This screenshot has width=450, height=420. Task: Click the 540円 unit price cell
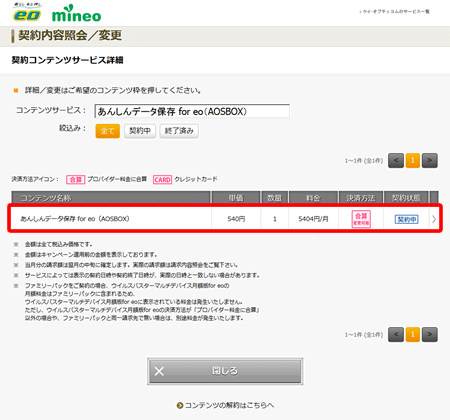236,219
